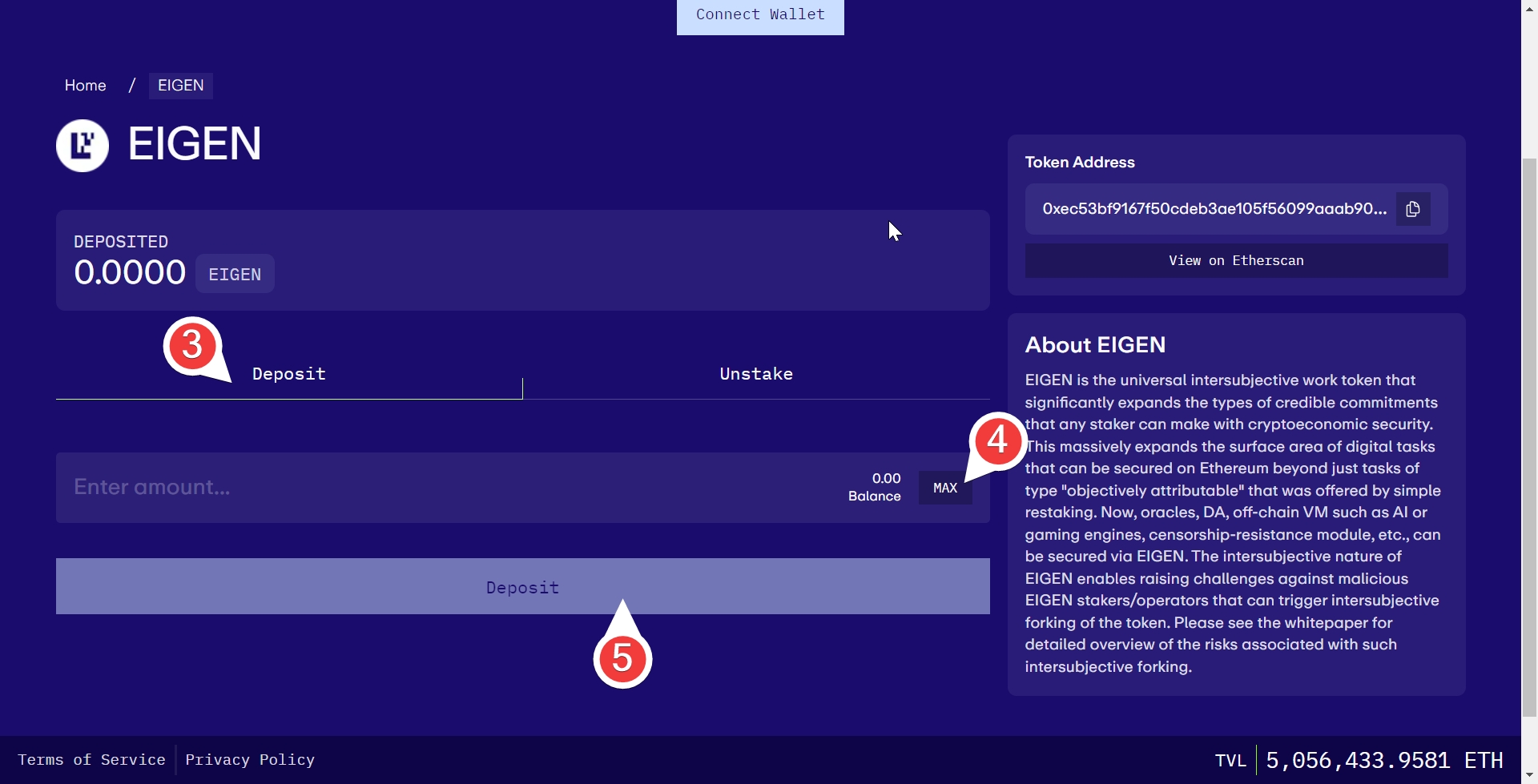Switch to the Deposit tab

coord(289,374)
